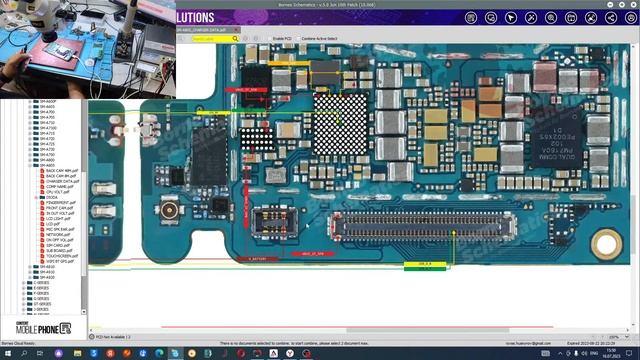This screenshot has width=640, height=360.
Task: Click the yellow search magnifier button
Action: (235, 39)
